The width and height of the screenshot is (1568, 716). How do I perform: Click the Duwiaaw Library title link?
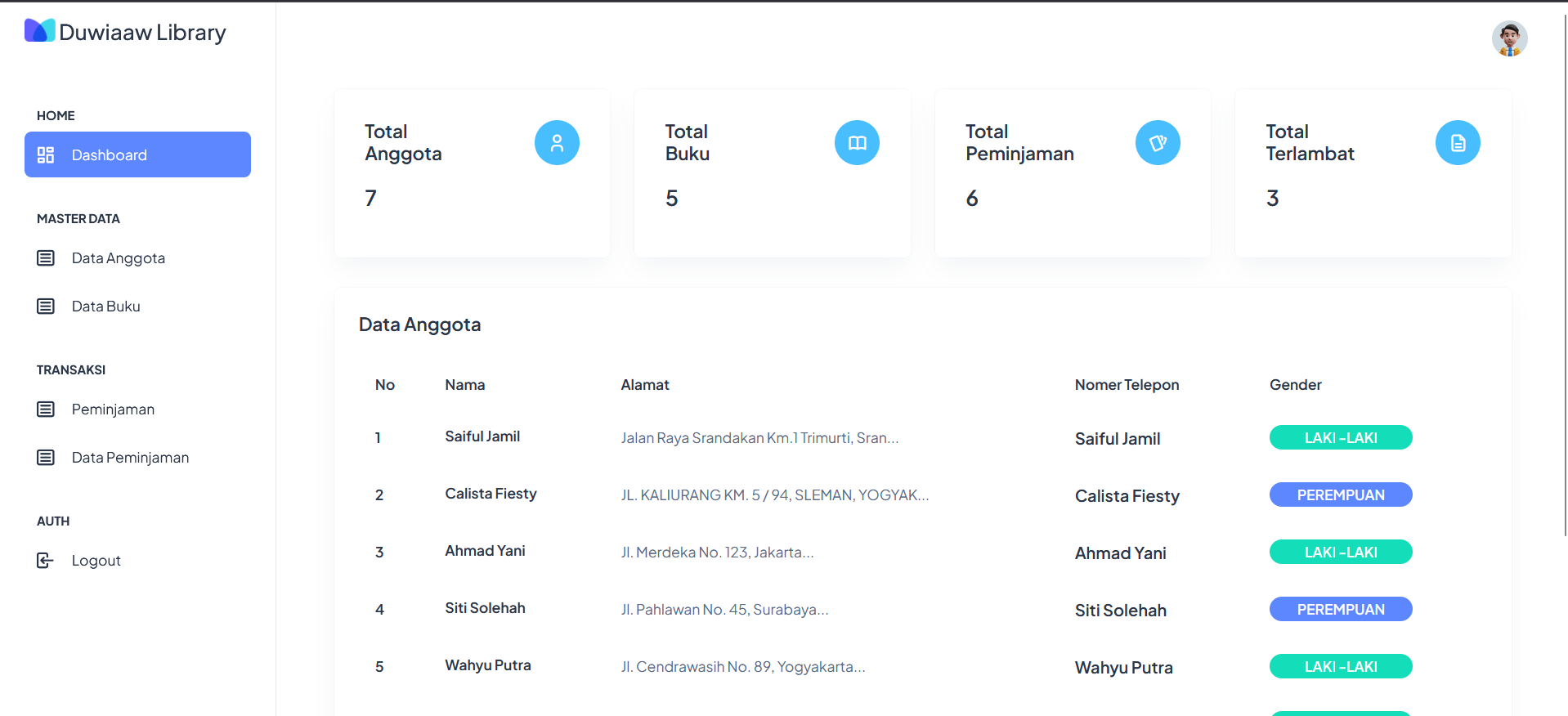pyautogui.click(x=142, y=33)
